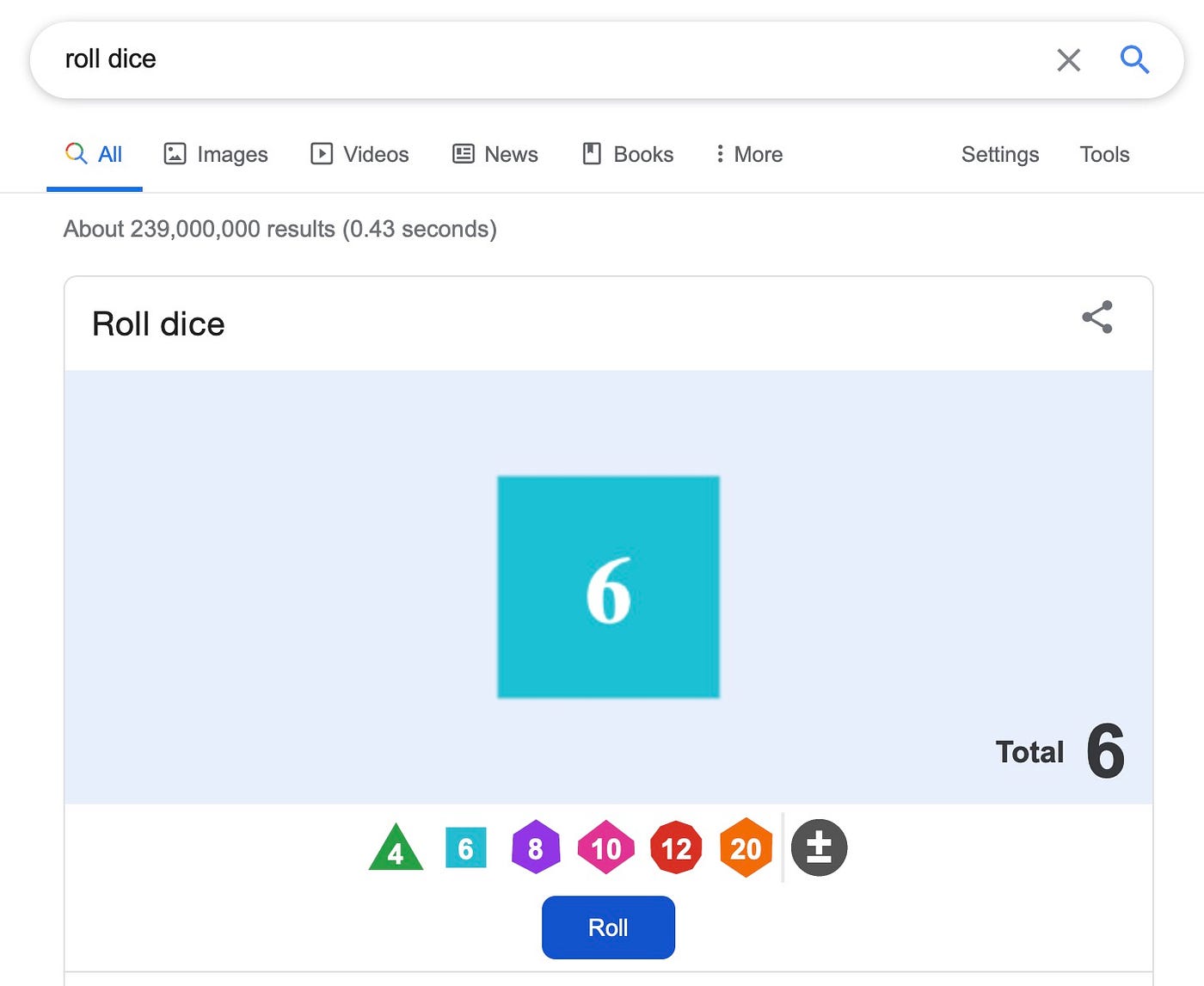
Task: Open the plus-minus modifier option
Action: pyautogui.click(x=818, y=847)
